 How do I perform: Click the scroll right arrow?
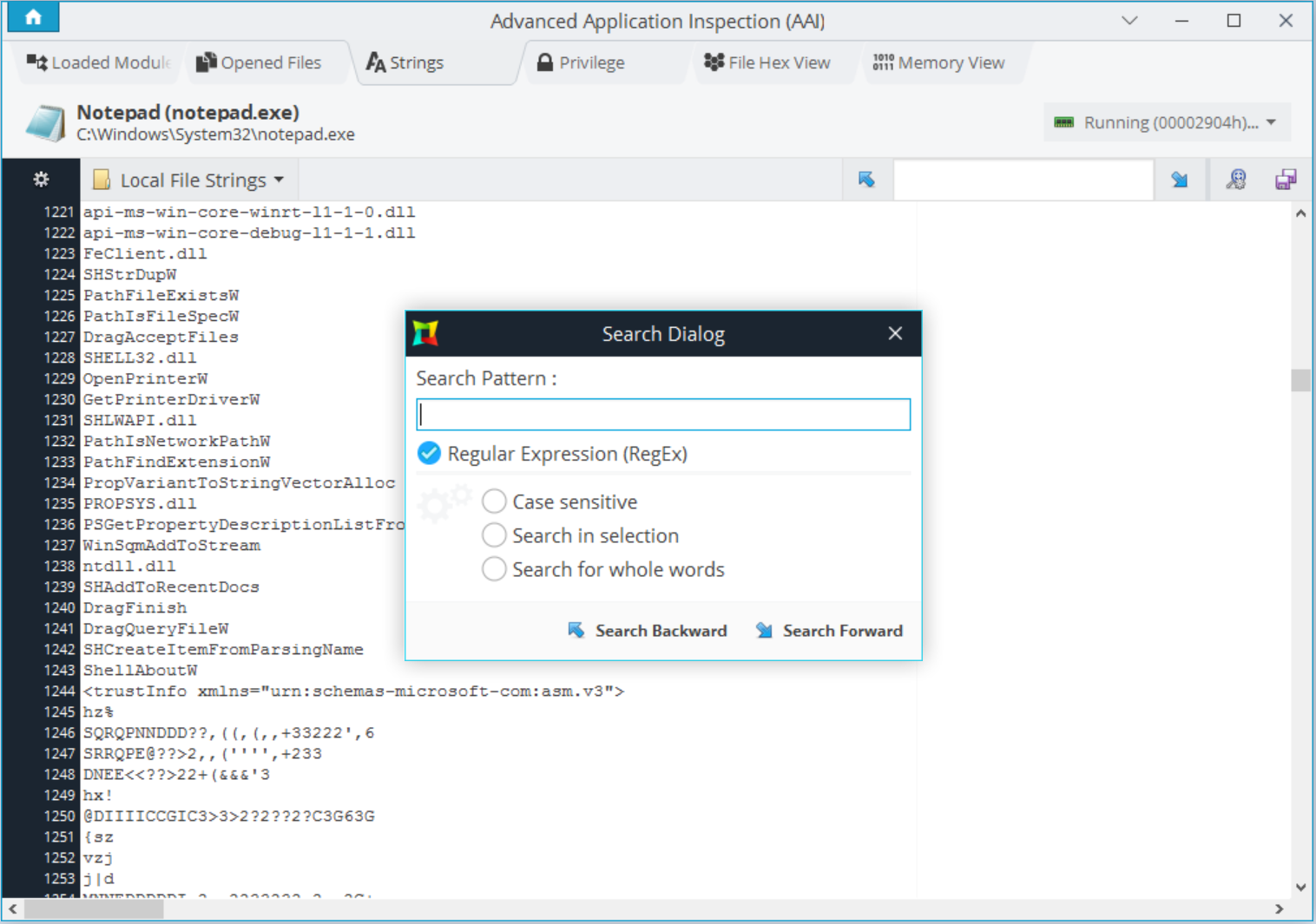(1280, 909)
